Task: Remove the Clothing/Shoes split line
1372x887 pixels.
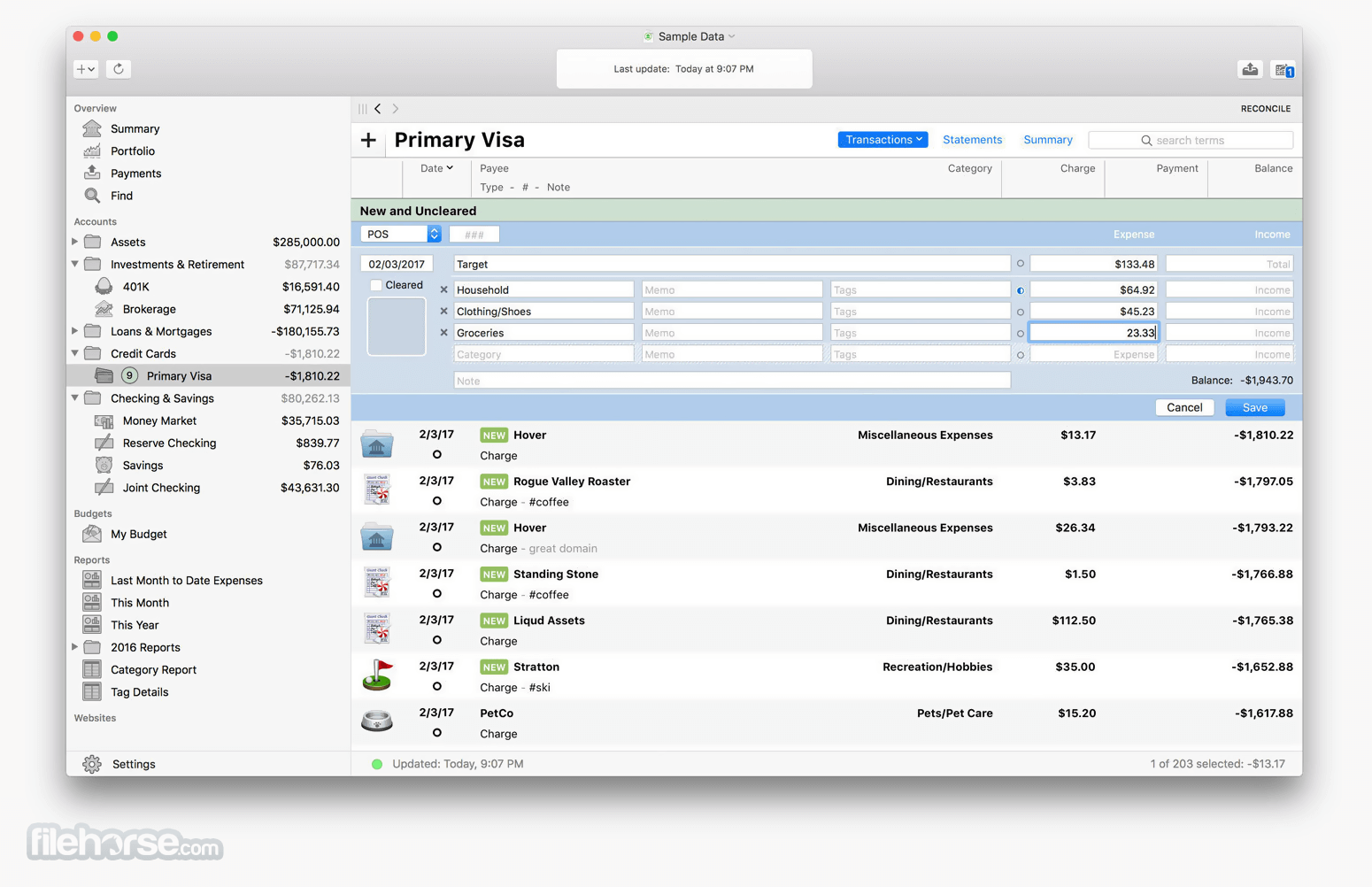Action: 444,312
